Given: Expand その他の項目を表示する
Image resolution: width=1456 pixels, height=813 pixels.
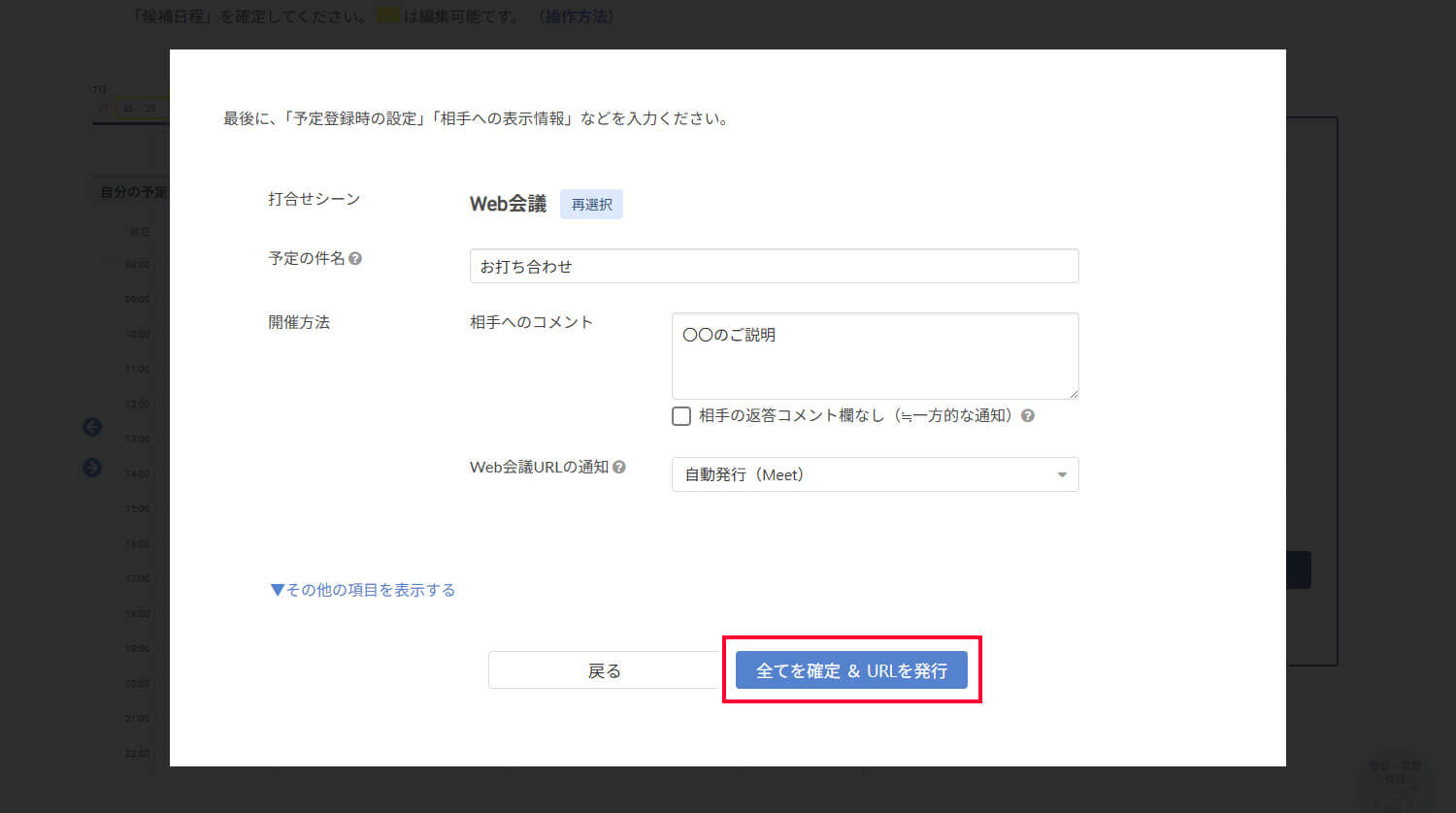Looking at the screenshot, I should pyautogui.click(x=362, y=590).
